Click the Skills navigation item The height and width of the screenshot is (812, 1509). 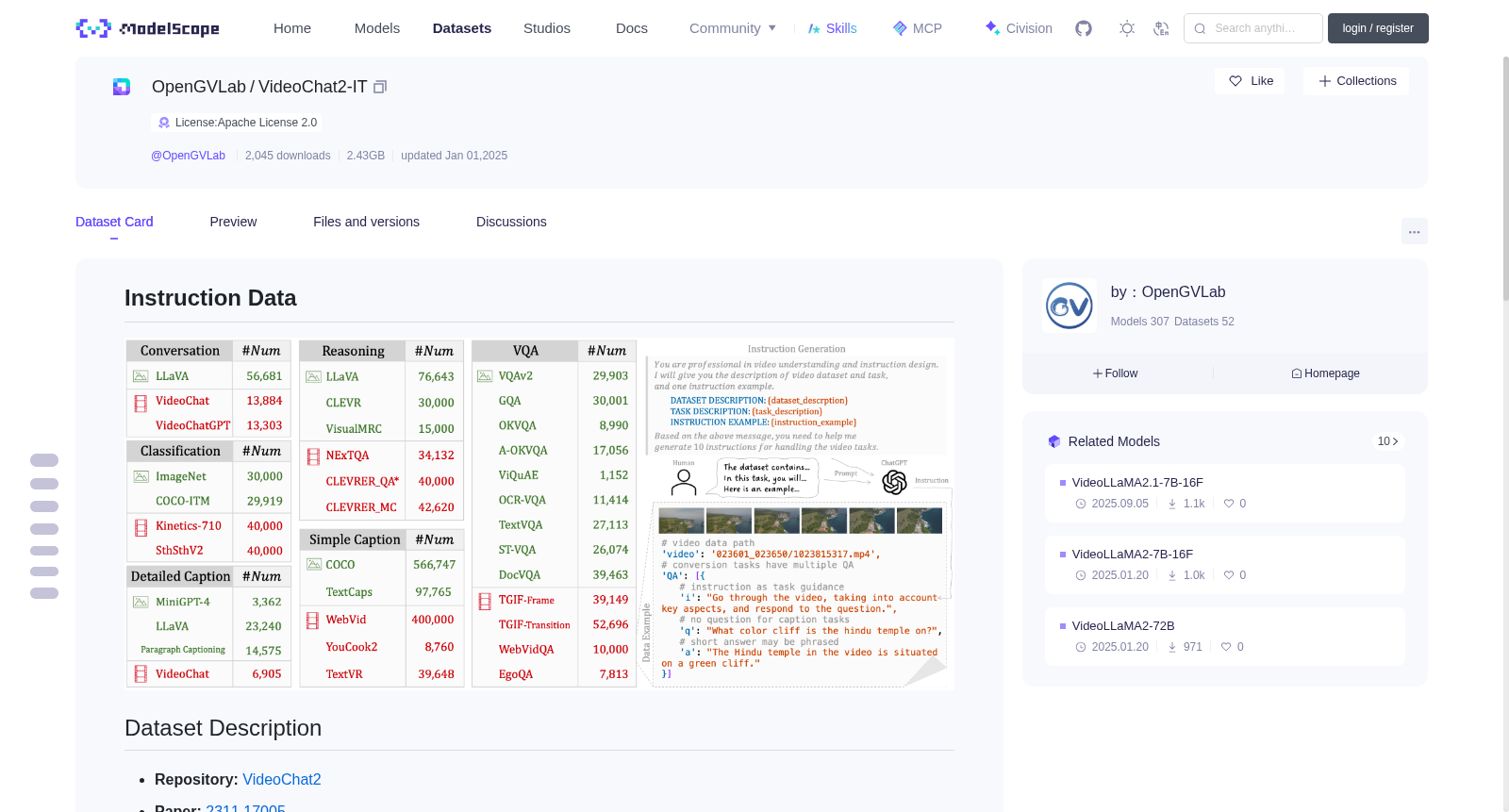832,28
